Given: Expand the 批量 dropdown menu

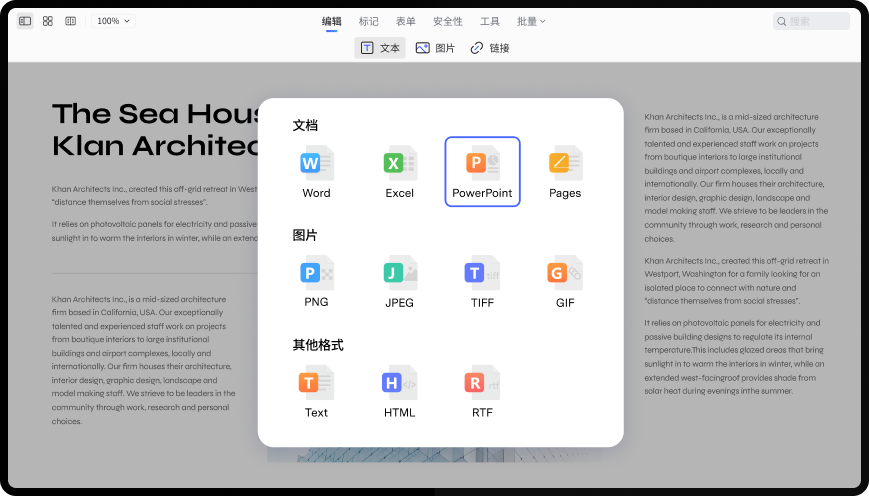Looking at the screenshot, I should [531, 21].
